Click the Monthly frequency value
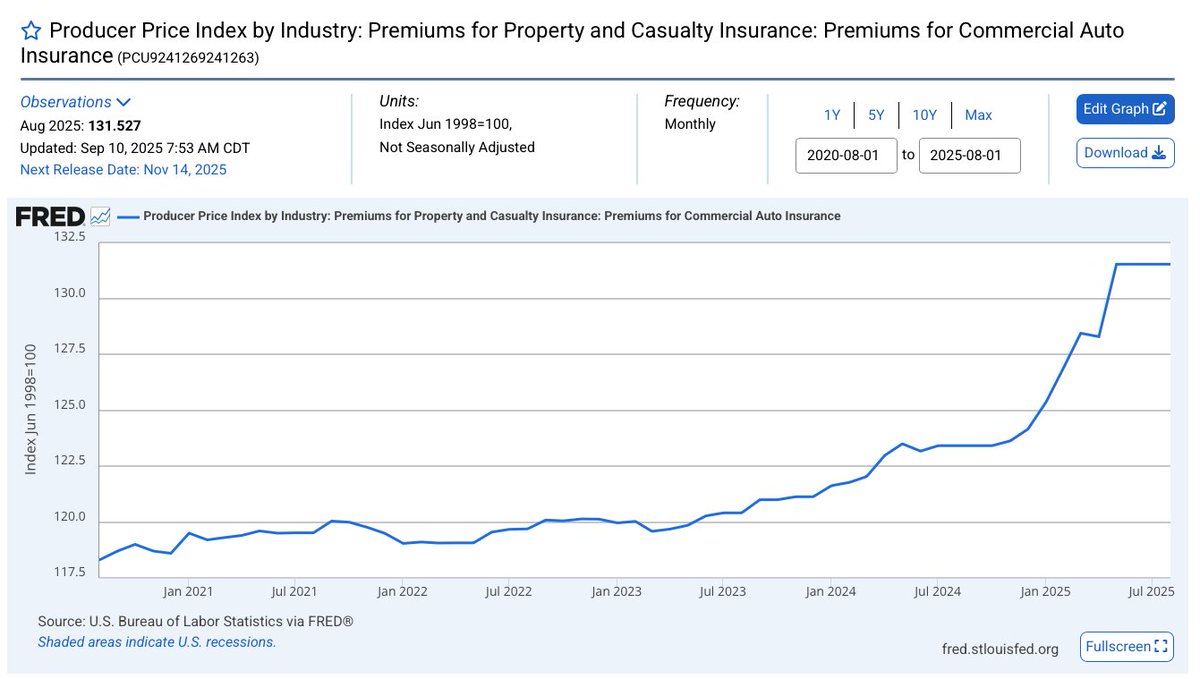This screenshot has width=1200, height=679. 690,124
